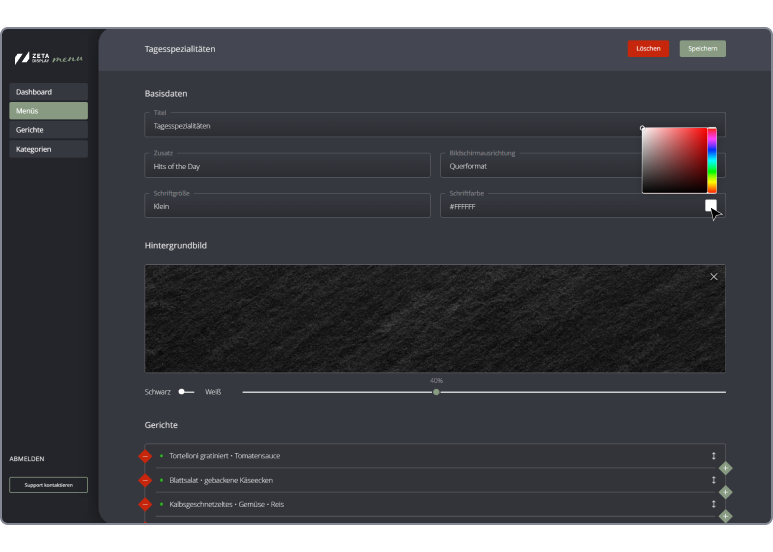Remove Tortelloni gratiniert with red minus icon

click(145, 456)
